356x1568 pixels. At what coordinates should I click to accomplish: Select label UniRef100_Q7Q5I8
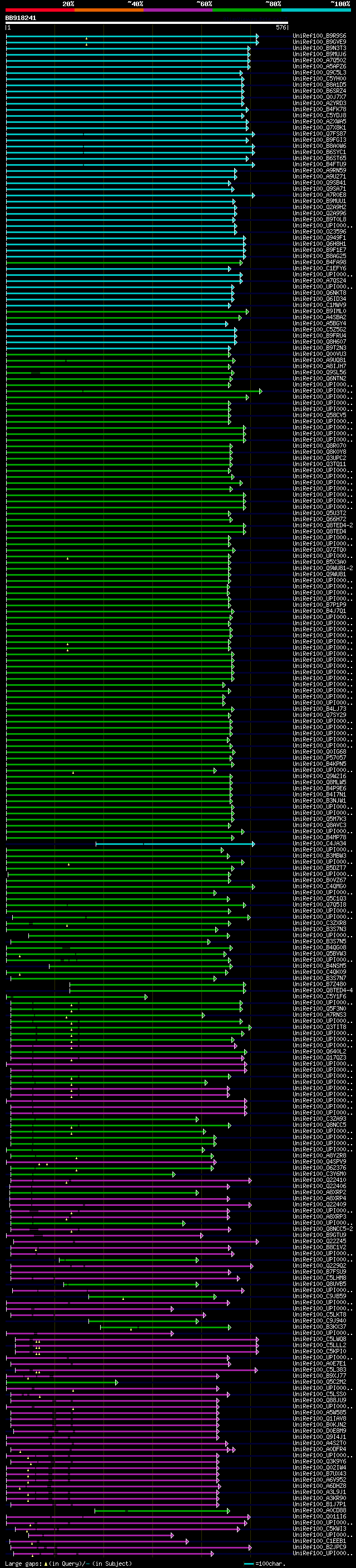[x=319, y=904]
